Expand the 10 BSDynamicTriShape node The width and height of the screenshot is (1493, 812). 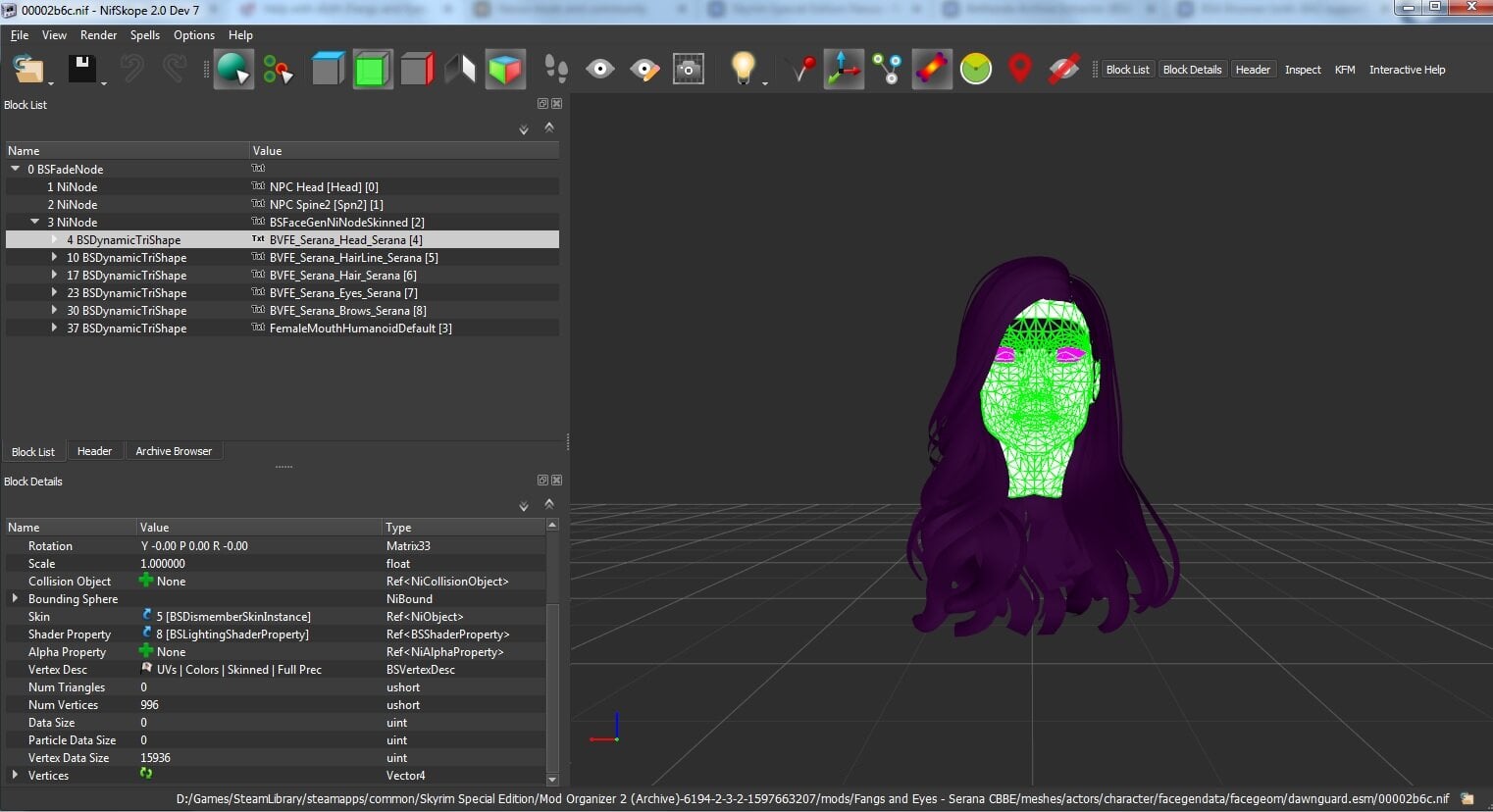55,257
